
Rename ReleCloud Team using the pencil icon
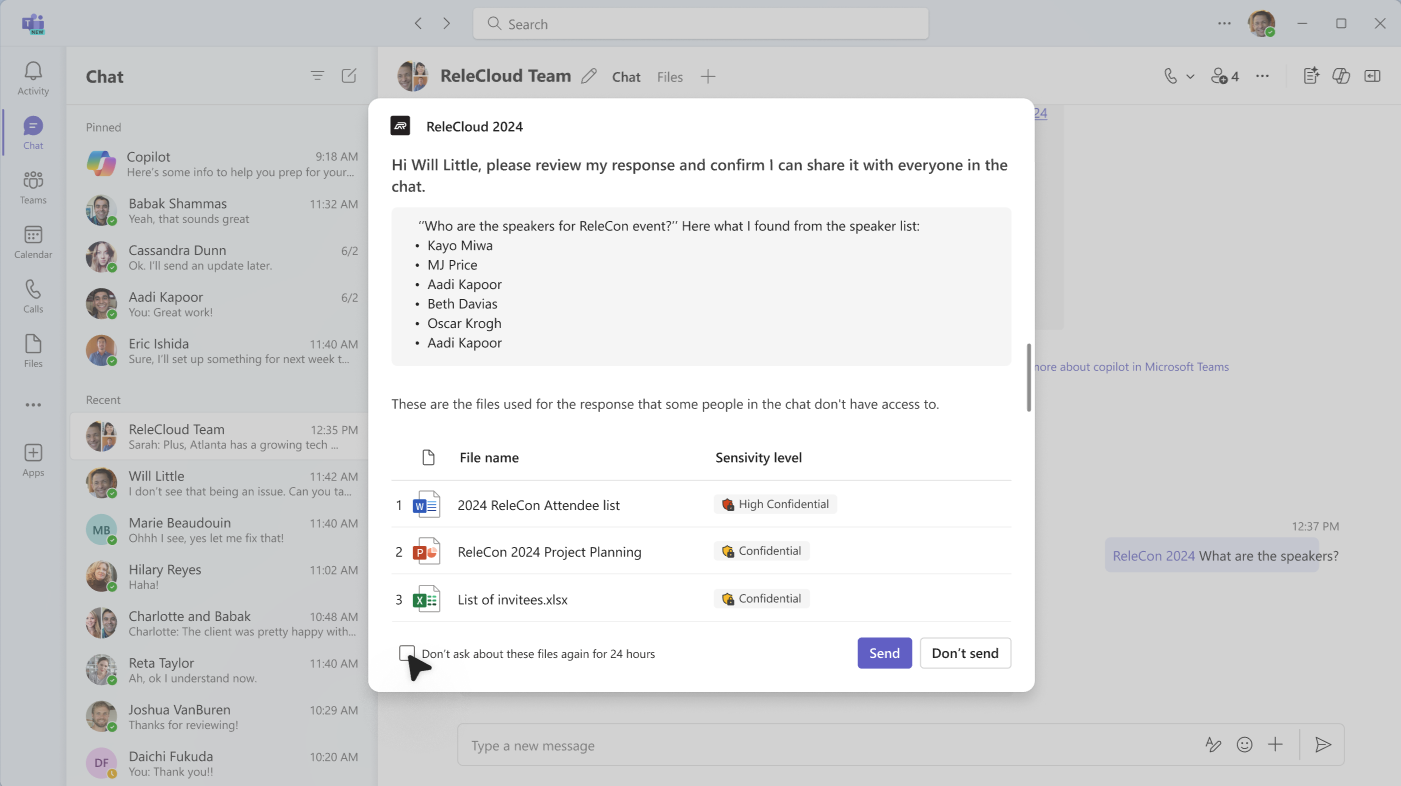(588, 75)
